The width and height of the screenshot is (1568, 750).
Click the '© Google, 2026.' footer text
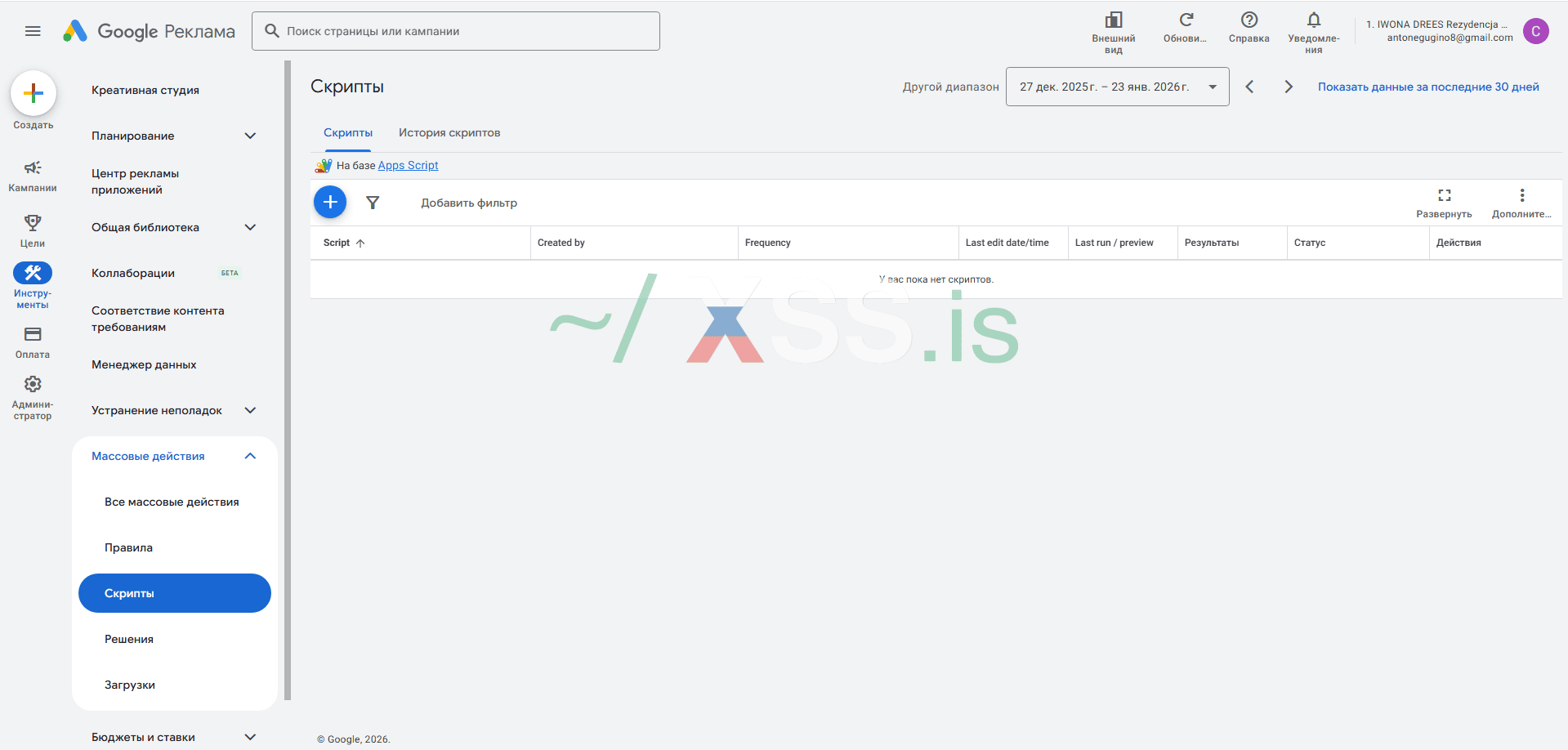[354, 739]
